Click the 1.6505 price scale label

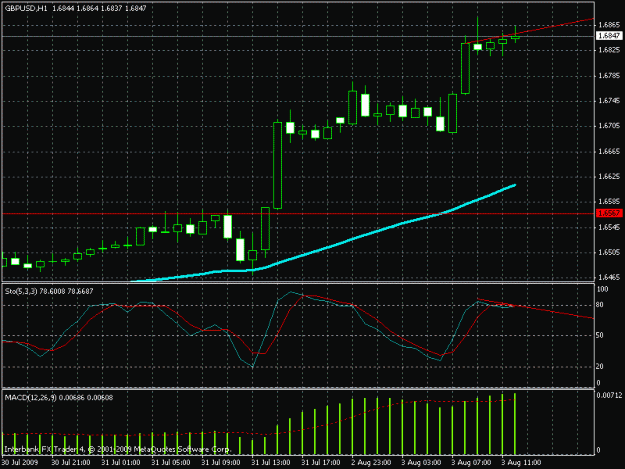click(609, 252)
